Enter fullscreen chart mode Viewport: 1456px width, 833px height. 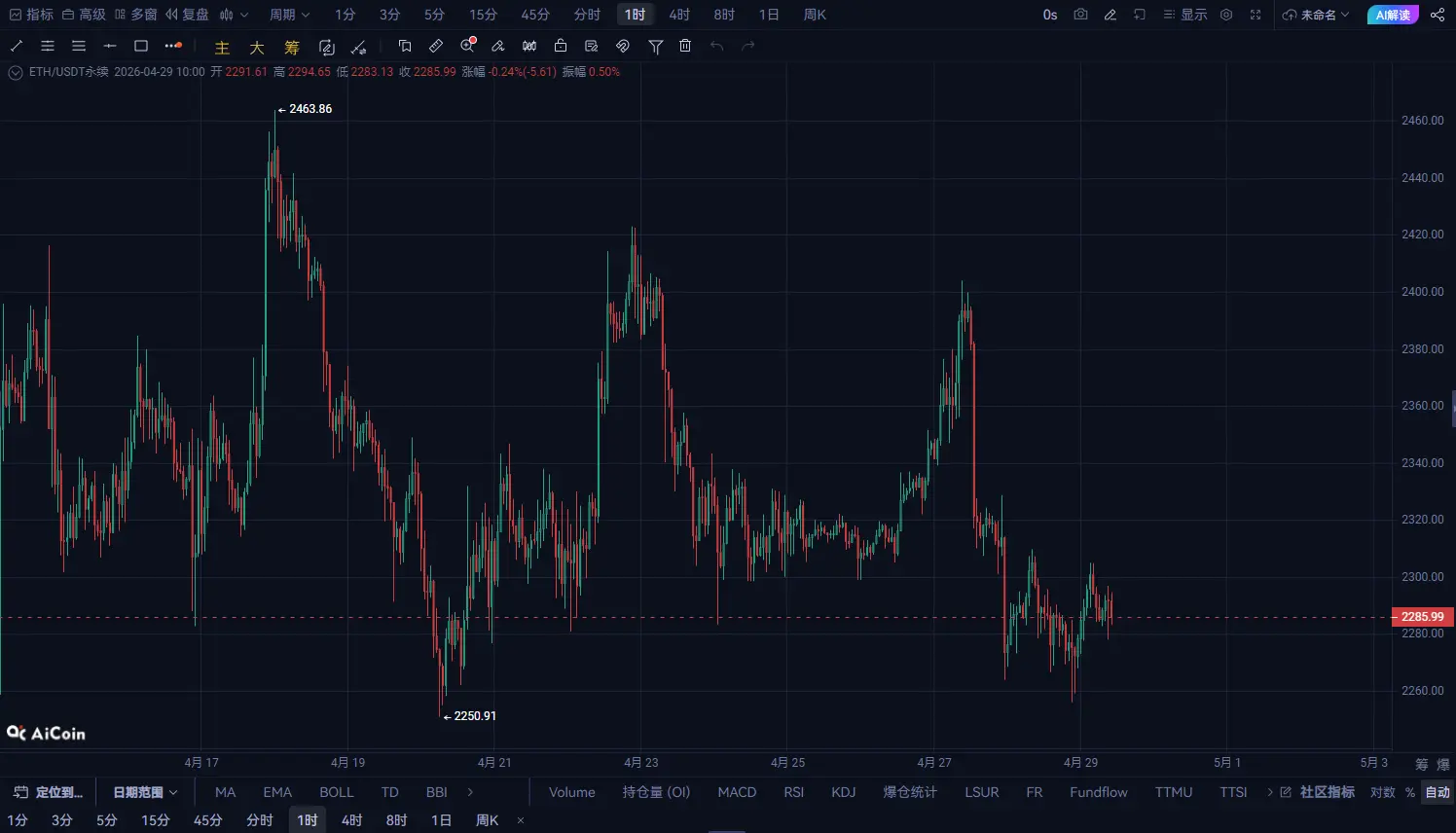tap(1256, 15)
